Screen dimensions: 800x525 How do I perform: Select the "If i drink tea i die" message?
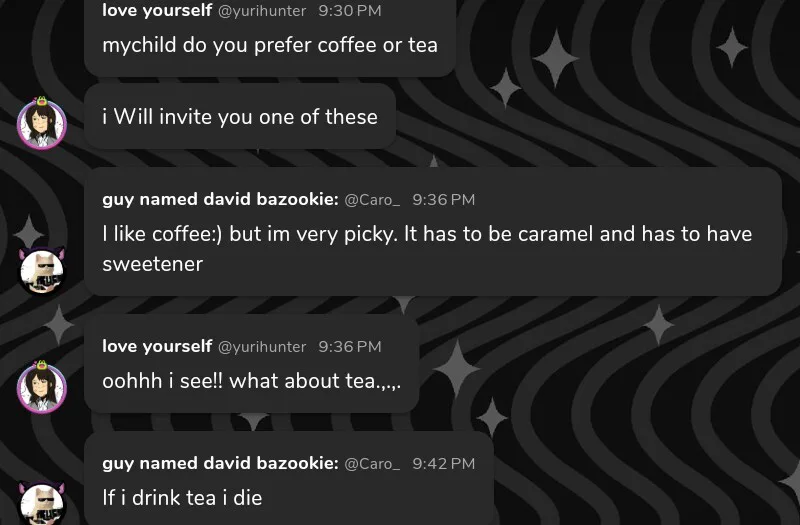pos(182,497)
